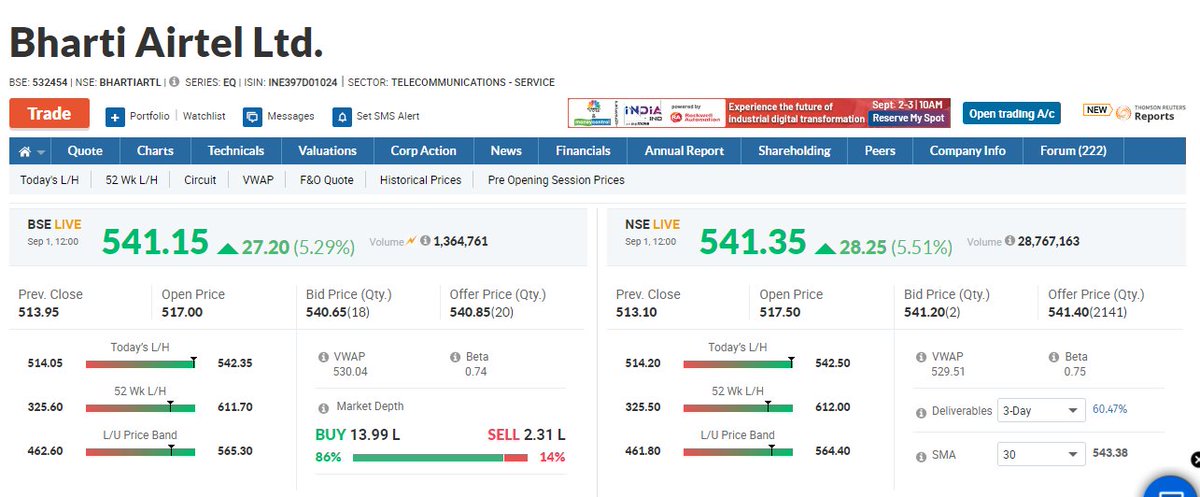Click BSE Prev. Close 513.95
This screenshot has width=1200, height=497.
point(40,312)
